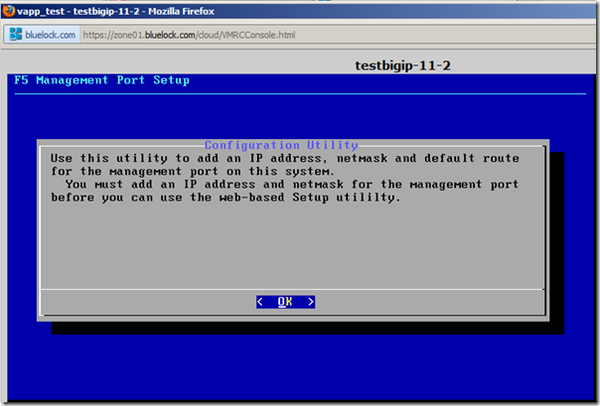The width and height of the screenshot is (600, 406).
Task: Click the bluelock.com site identity badge
Action: [x=42, y=35]
